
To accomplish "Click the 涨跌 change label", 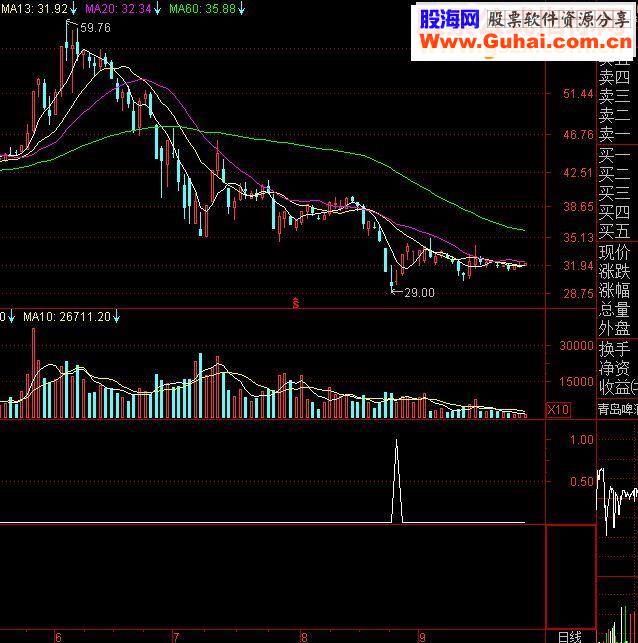I will click(614, 271).
